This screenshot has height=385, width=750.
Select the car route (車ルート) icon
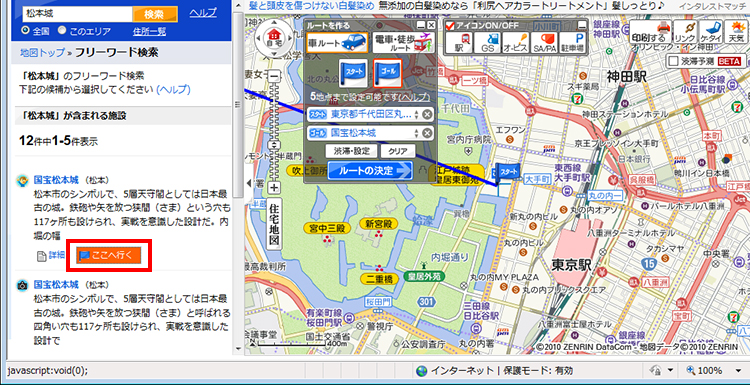[338, 42]
